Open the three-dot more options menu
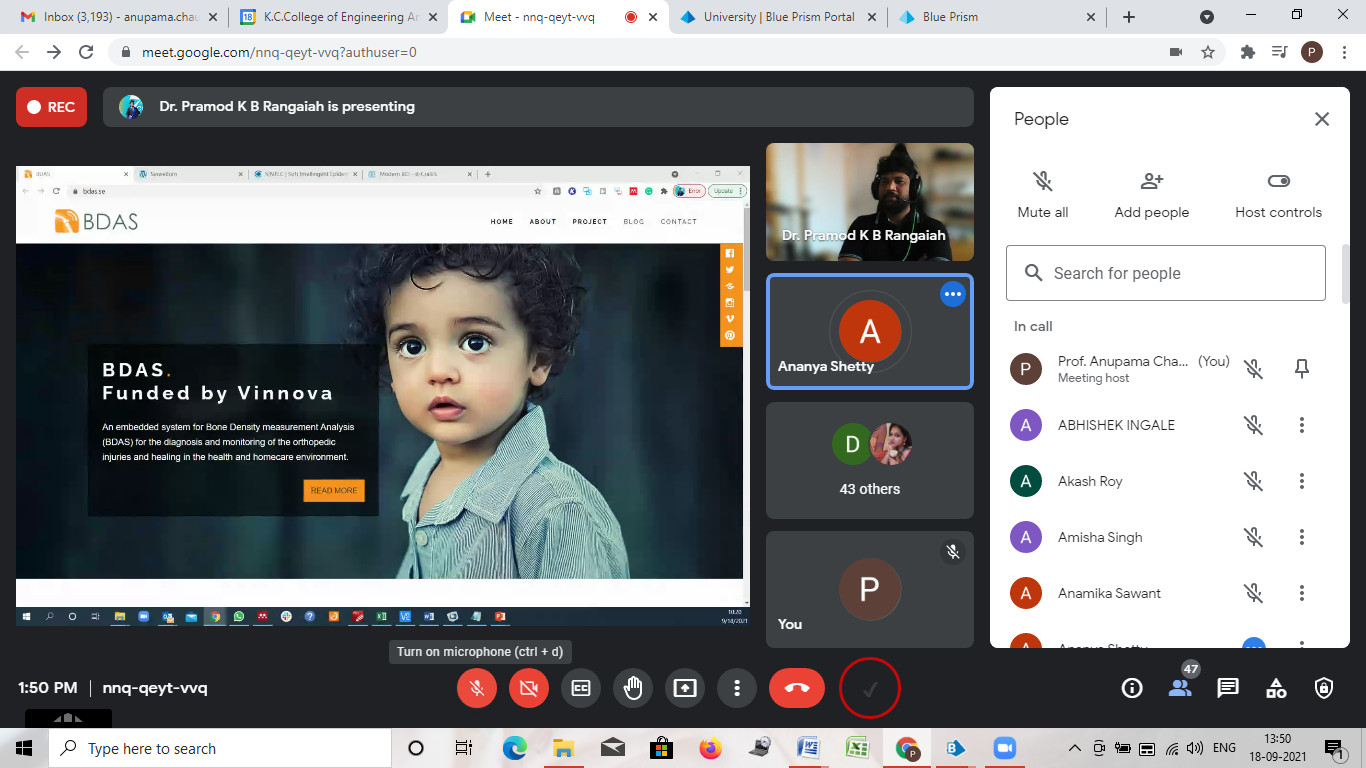The height and width of the screenshot is (768, 1366). (x=737, y=688)
